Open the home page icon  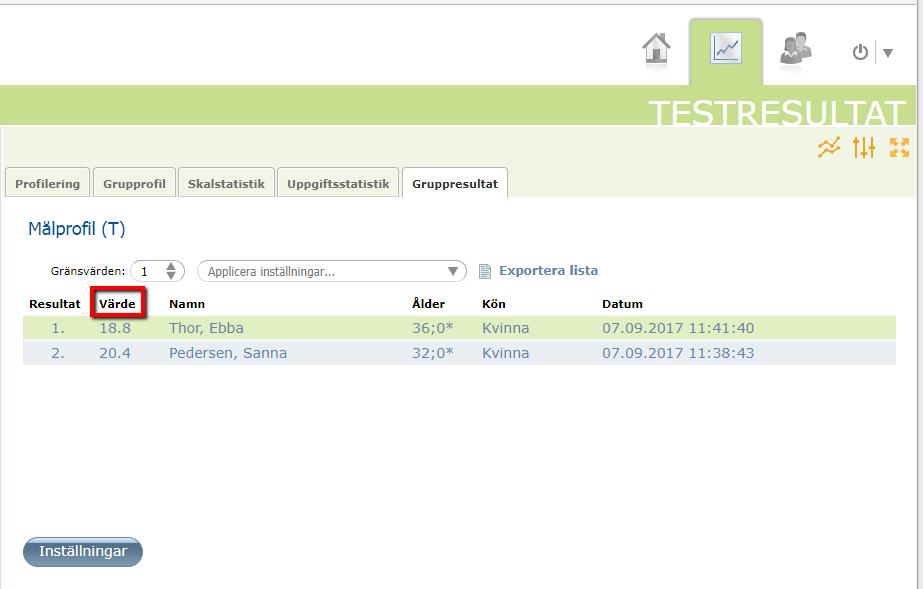[x=656, y=48]
